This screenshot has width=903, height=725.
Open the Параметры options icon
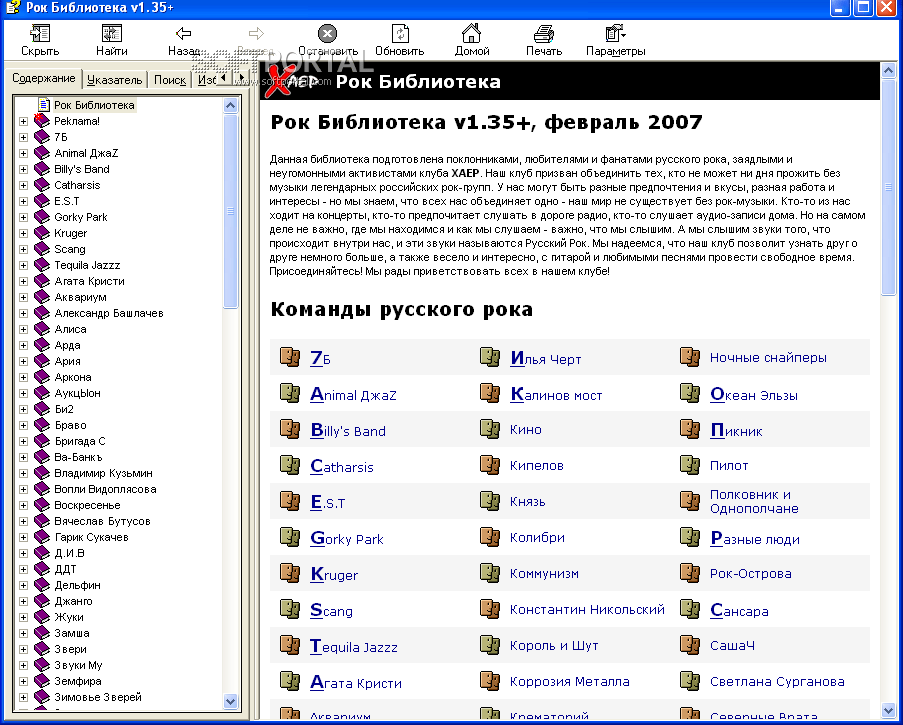coord(615,33)
